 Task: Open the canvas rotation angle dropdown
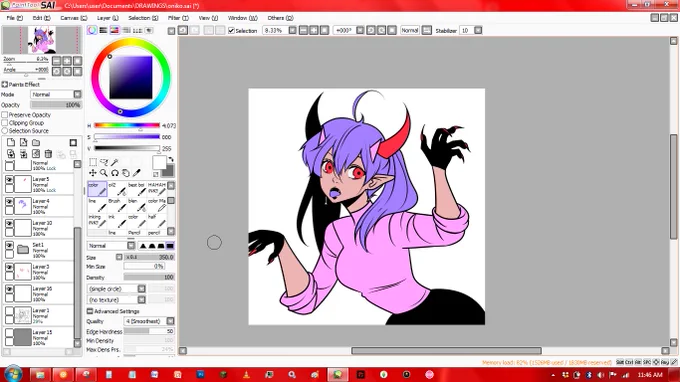click(360, 30)
